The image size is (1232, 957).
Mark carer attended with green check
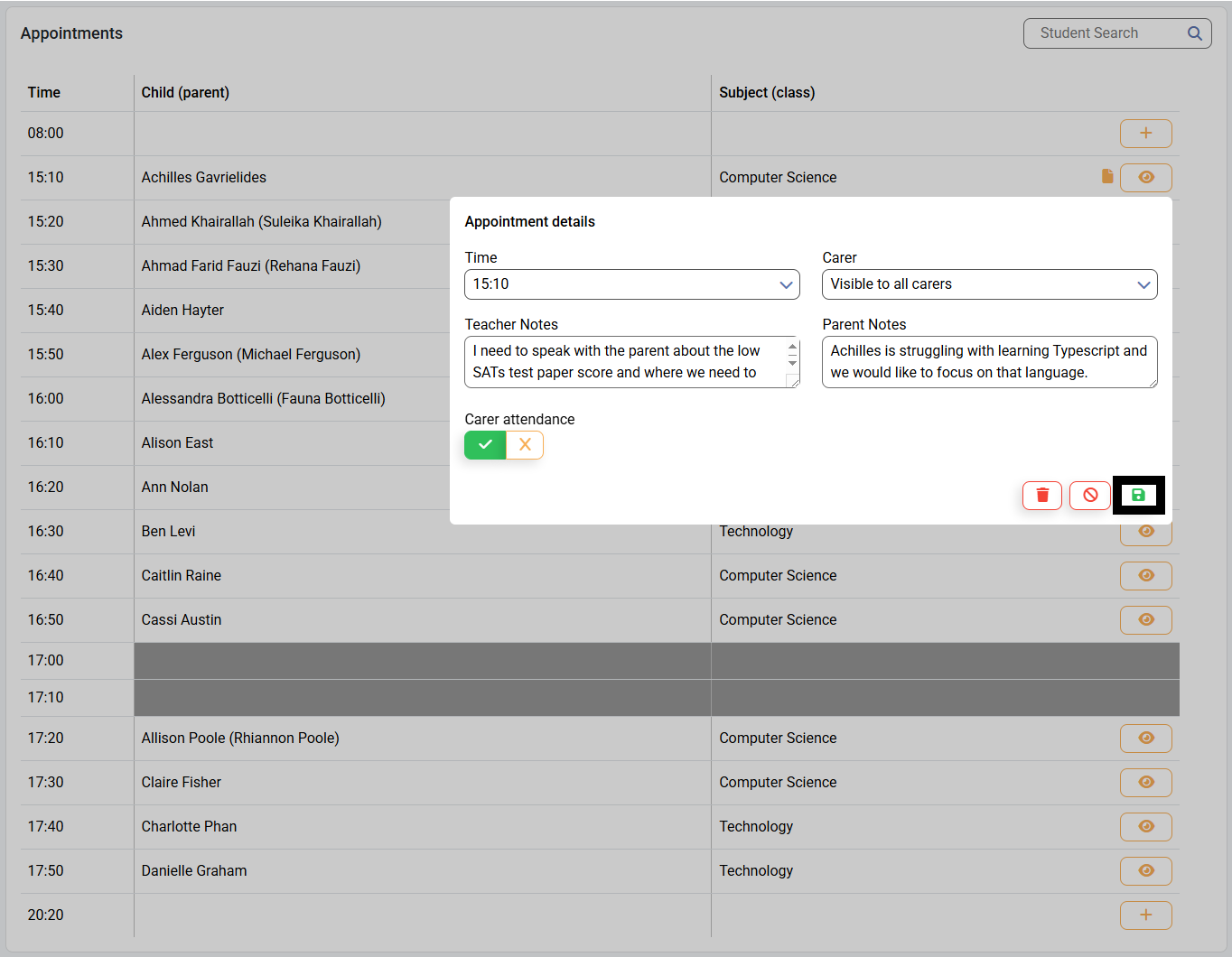[x=485, y=445]
